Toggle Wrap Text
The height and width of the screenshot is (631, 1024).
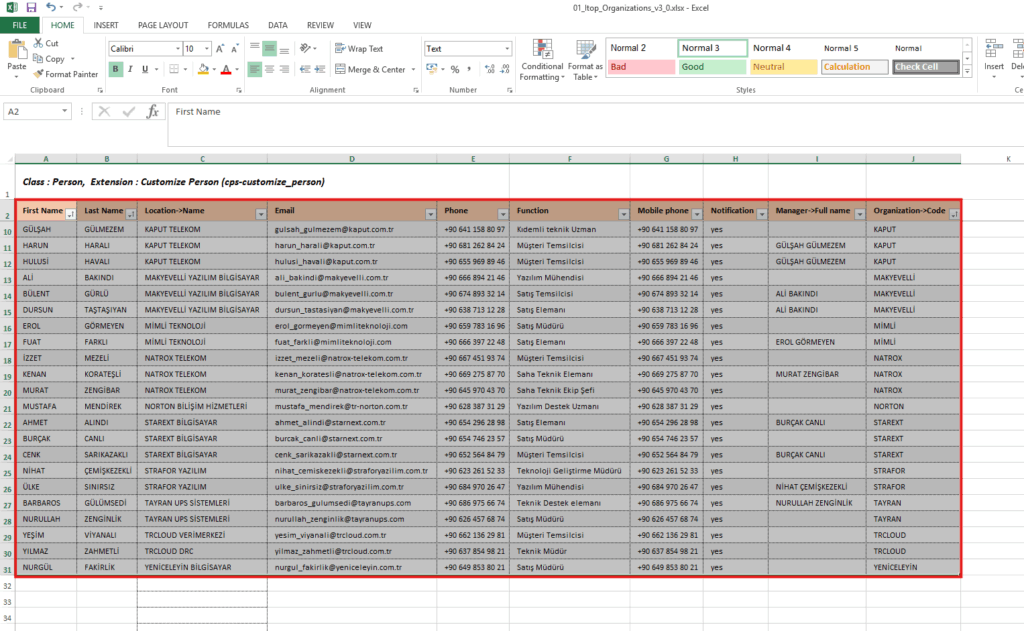(359, 48)
